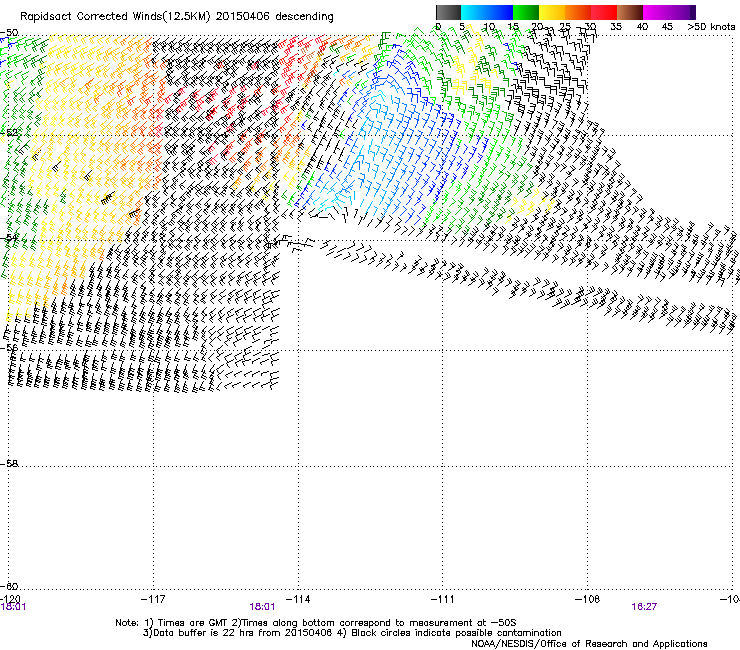
Task: Click the purple 18:01 time near -114
Action: (x=262, y=607)
